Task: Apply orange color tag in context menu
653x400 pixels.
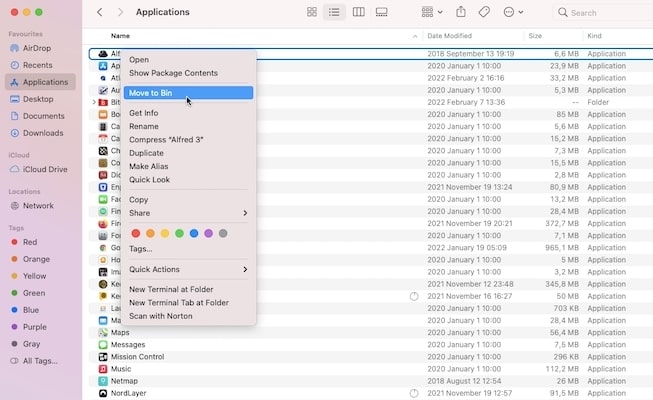Action: [x=150, y=233]
